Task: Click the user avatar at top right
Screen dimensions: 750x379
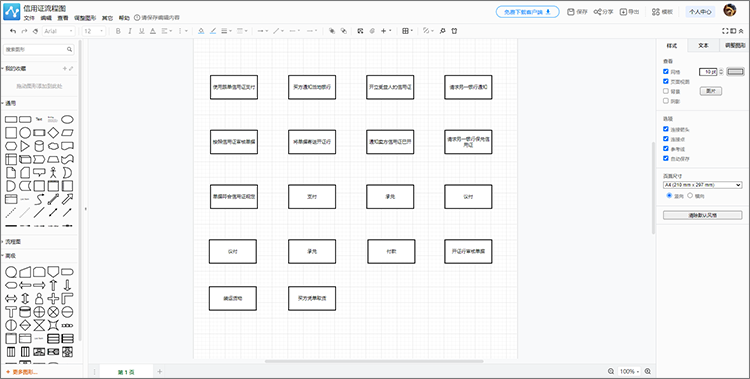Action: click(729, 11)
